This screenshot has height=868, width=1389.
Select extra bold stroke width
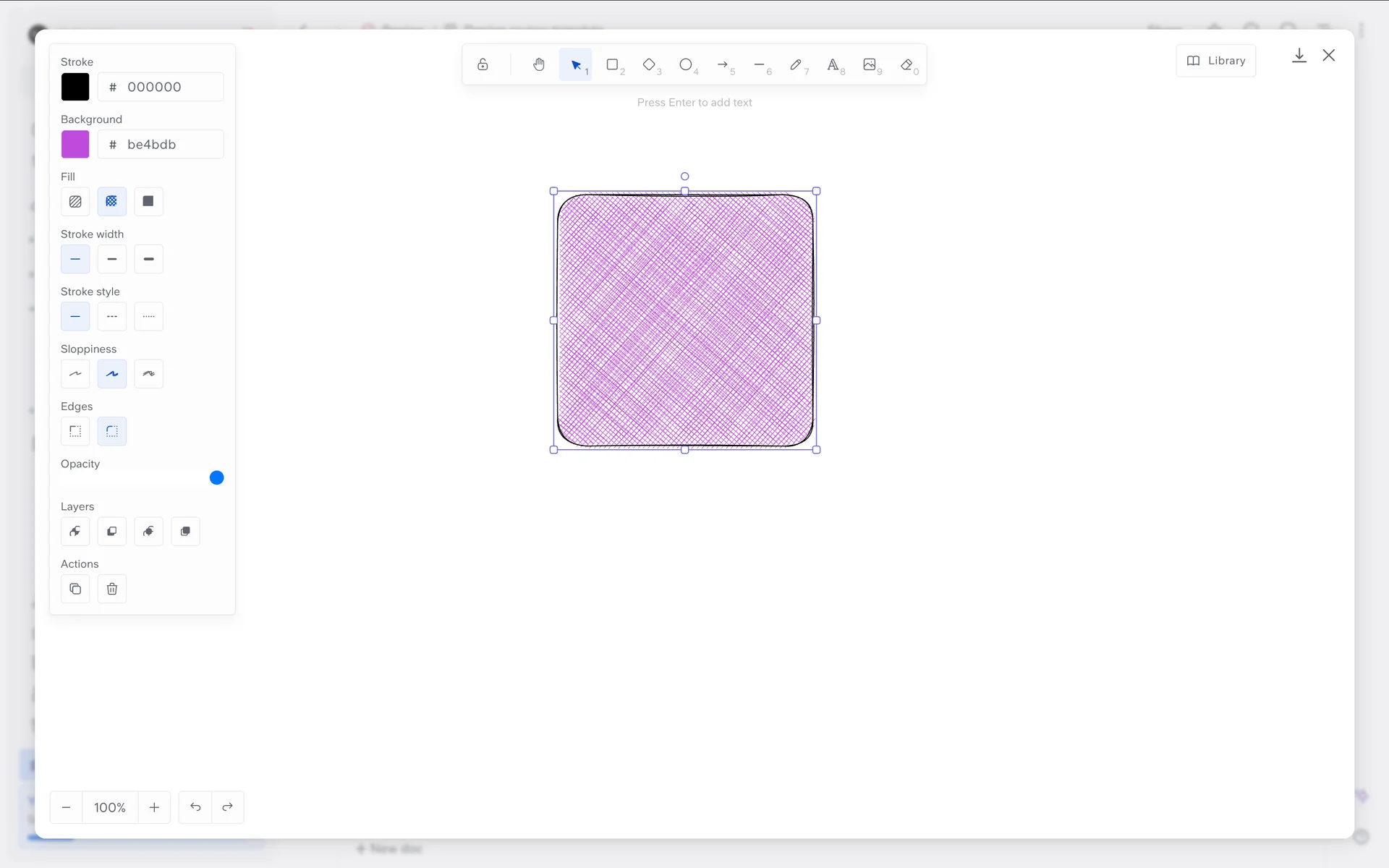[148, 259]
